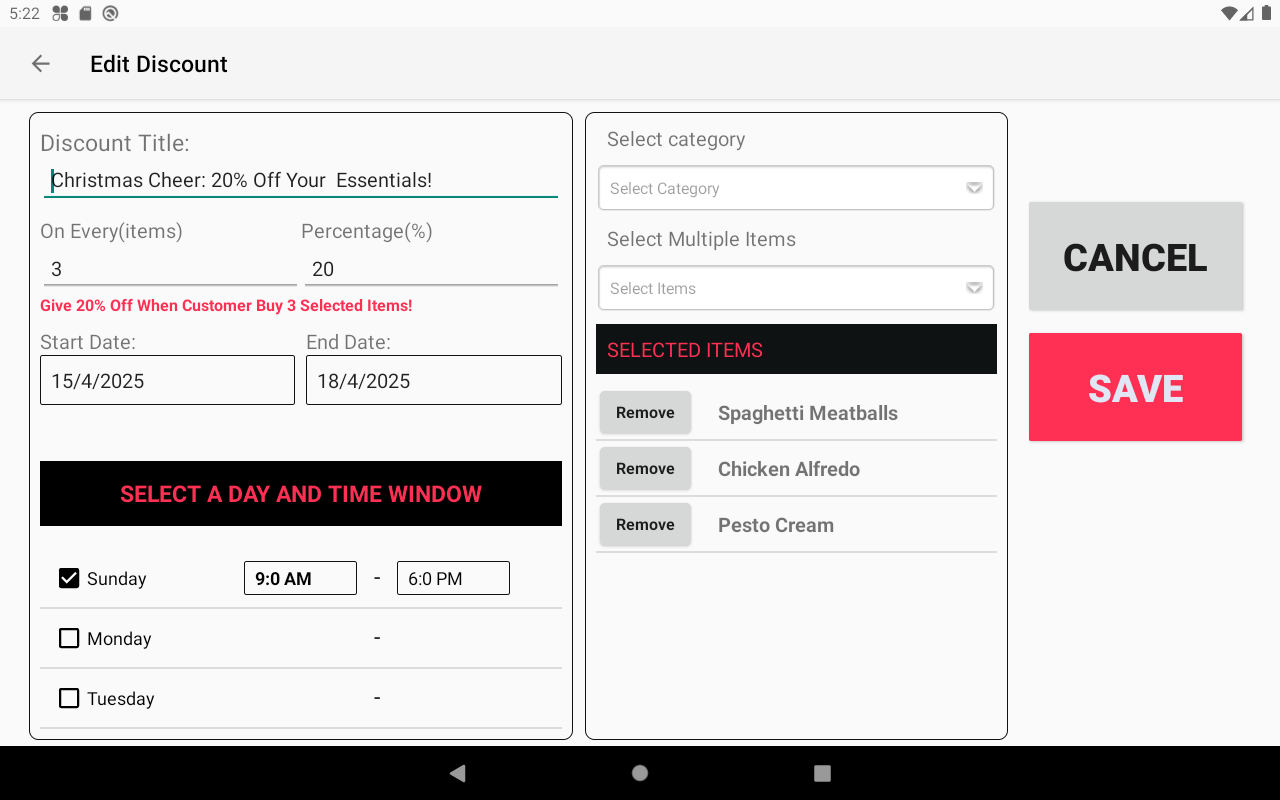Enable the Monday checkbox
1280x800 pixels.
click(x=69, y=638)
